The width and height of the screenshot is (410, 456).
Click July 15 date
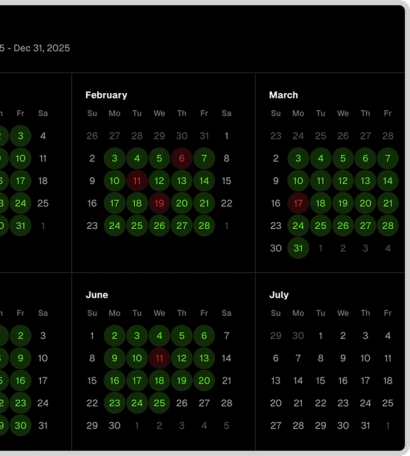[x=321, y=381]
